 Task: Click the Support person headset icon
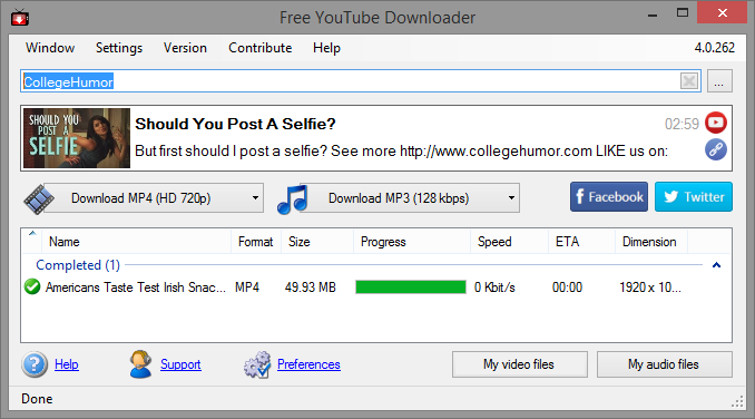[x=141, y=364]
